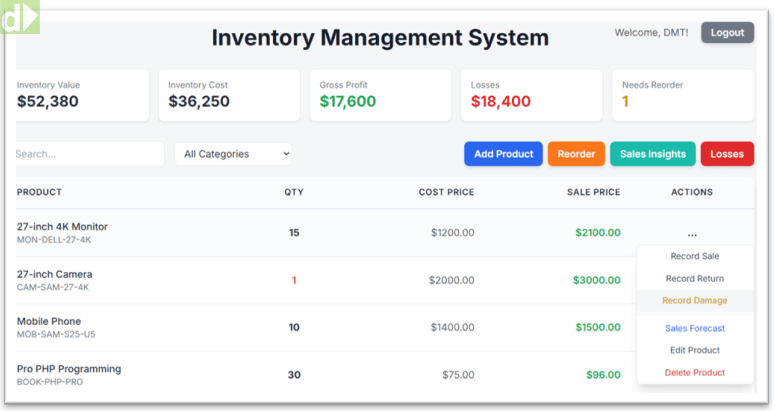Select Record Damage menu entry

coord(695,301)
